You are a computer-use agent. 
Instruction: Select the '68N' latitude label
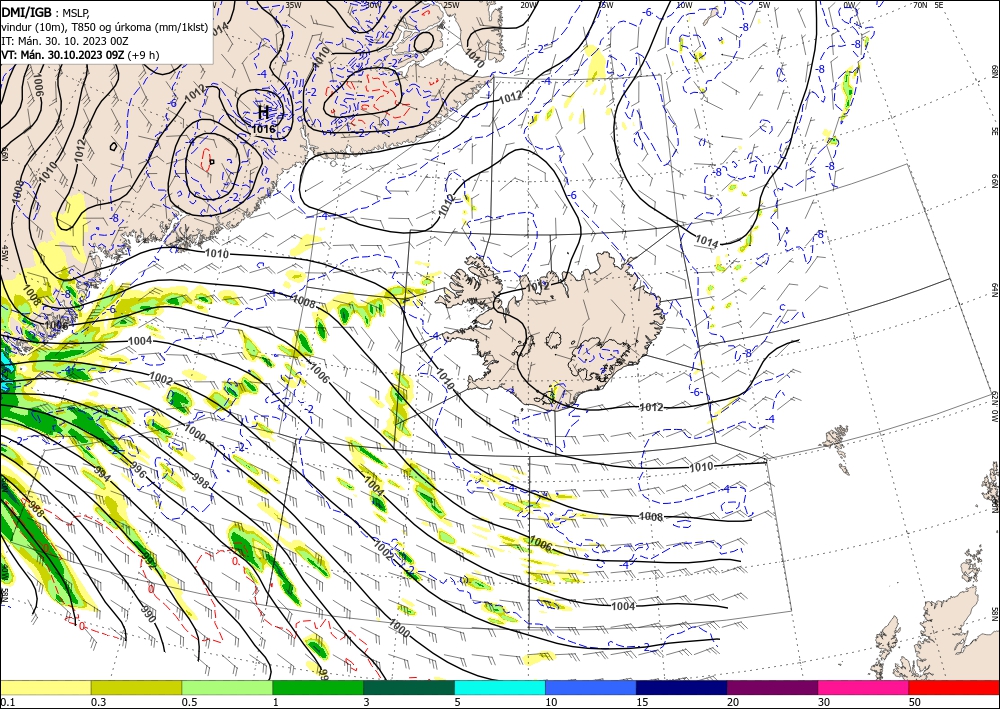(994, 71)
